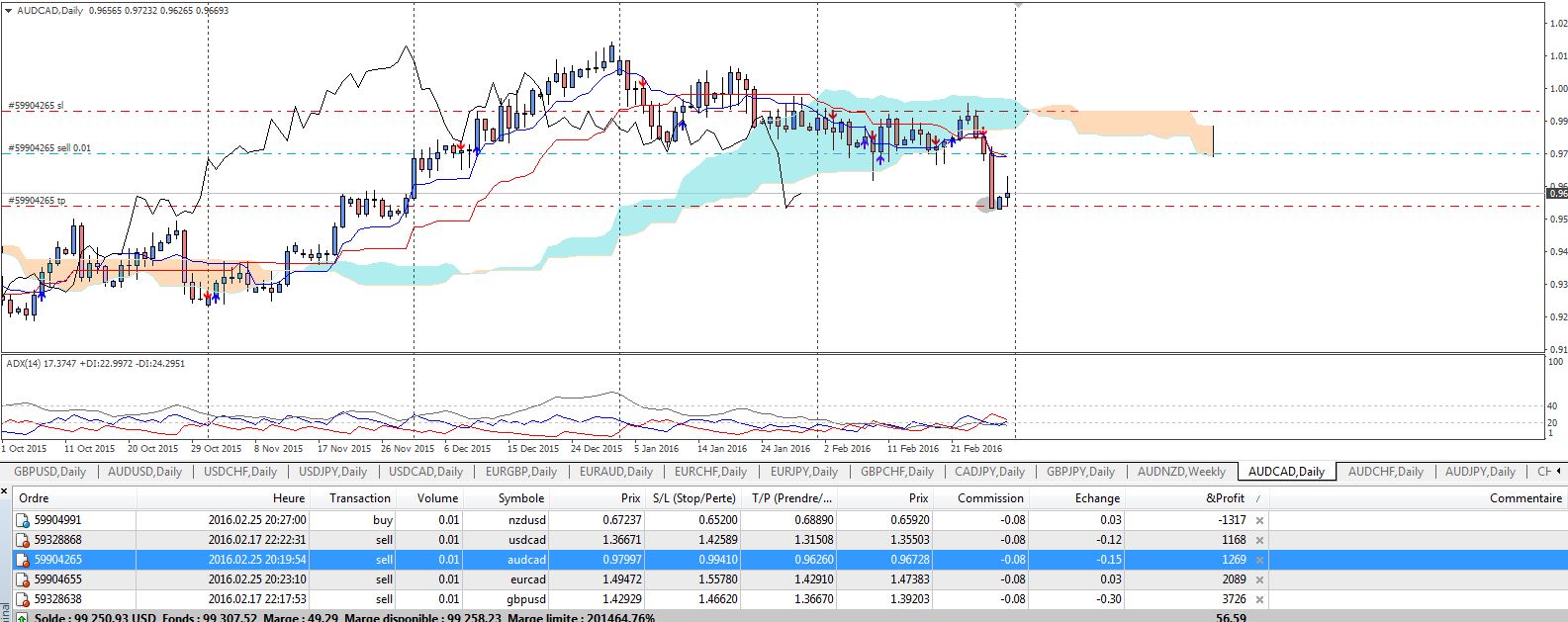The height and width of the screenshot is (622, 1568).
Task: Click the sell order icon for 59904655
Action: pyautogui.click(x=23, y=579)
